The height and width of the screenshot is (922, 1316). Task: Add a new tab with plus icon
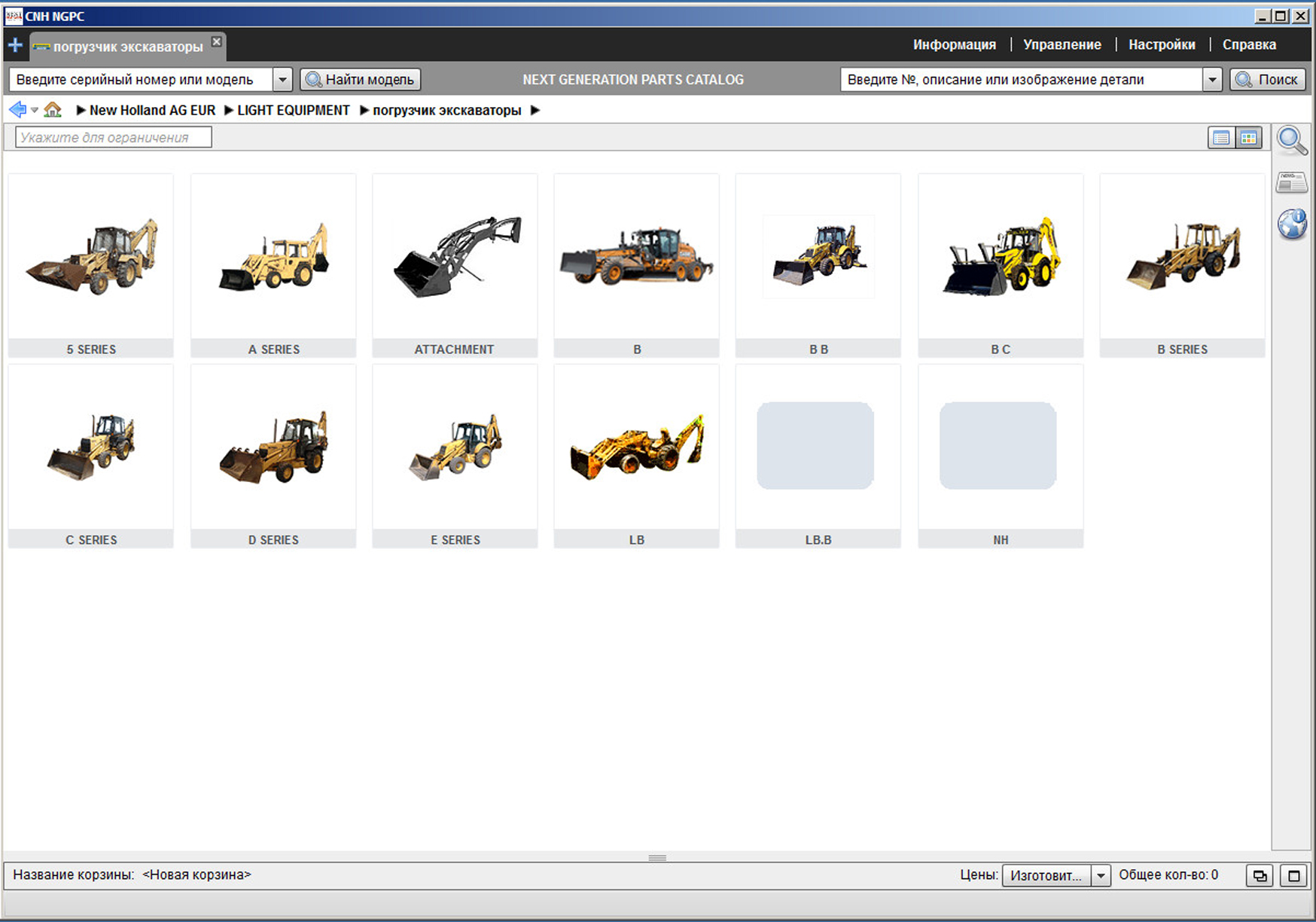click(15, 45)
